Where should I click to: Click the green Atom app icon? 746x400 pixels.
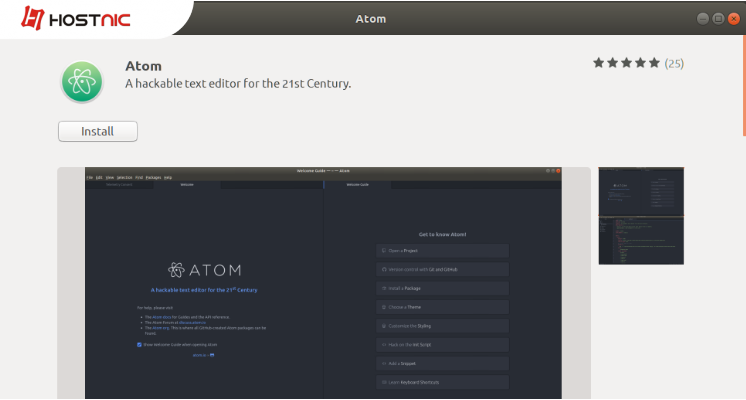pyautogui.click(x=82, y=82)
